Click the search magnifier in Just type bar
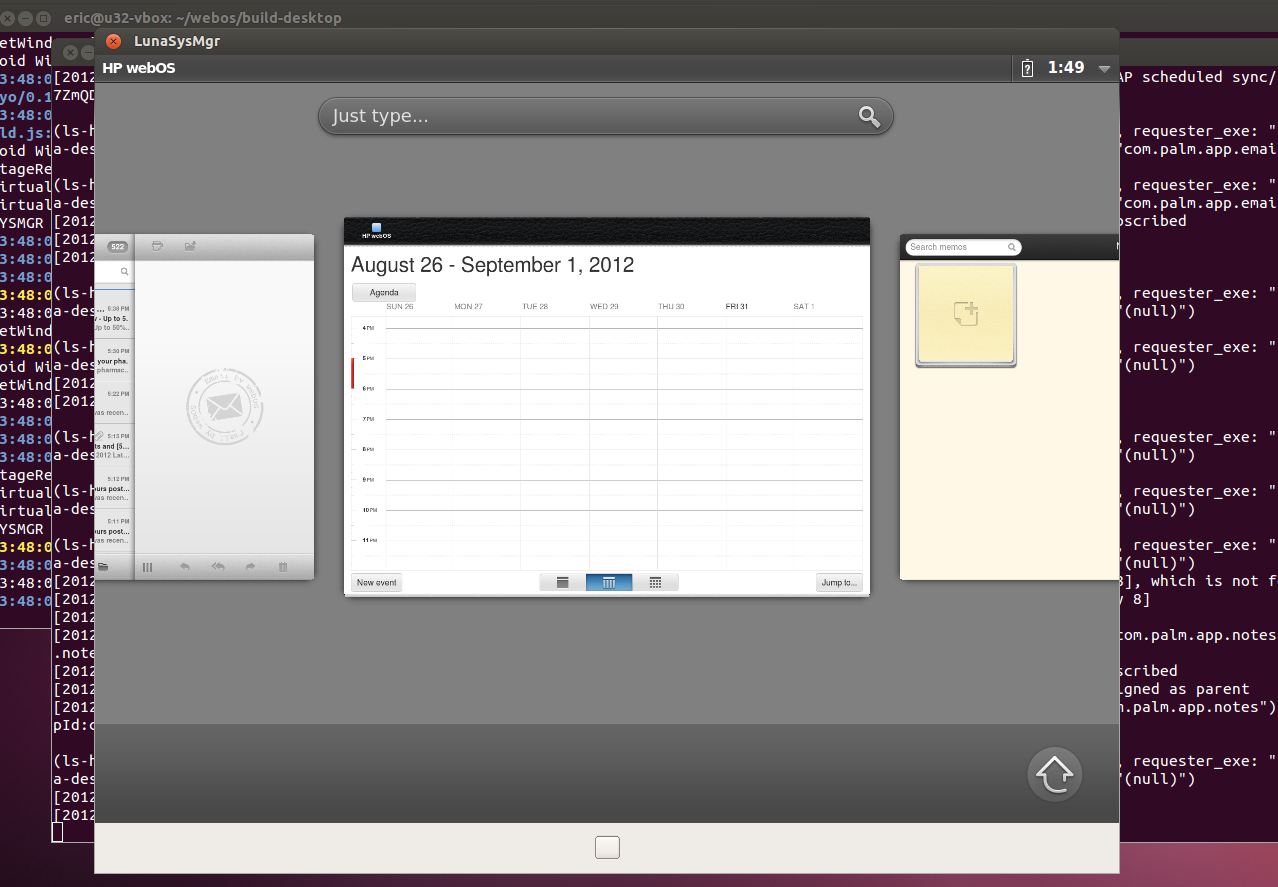 tap(869, 117)
